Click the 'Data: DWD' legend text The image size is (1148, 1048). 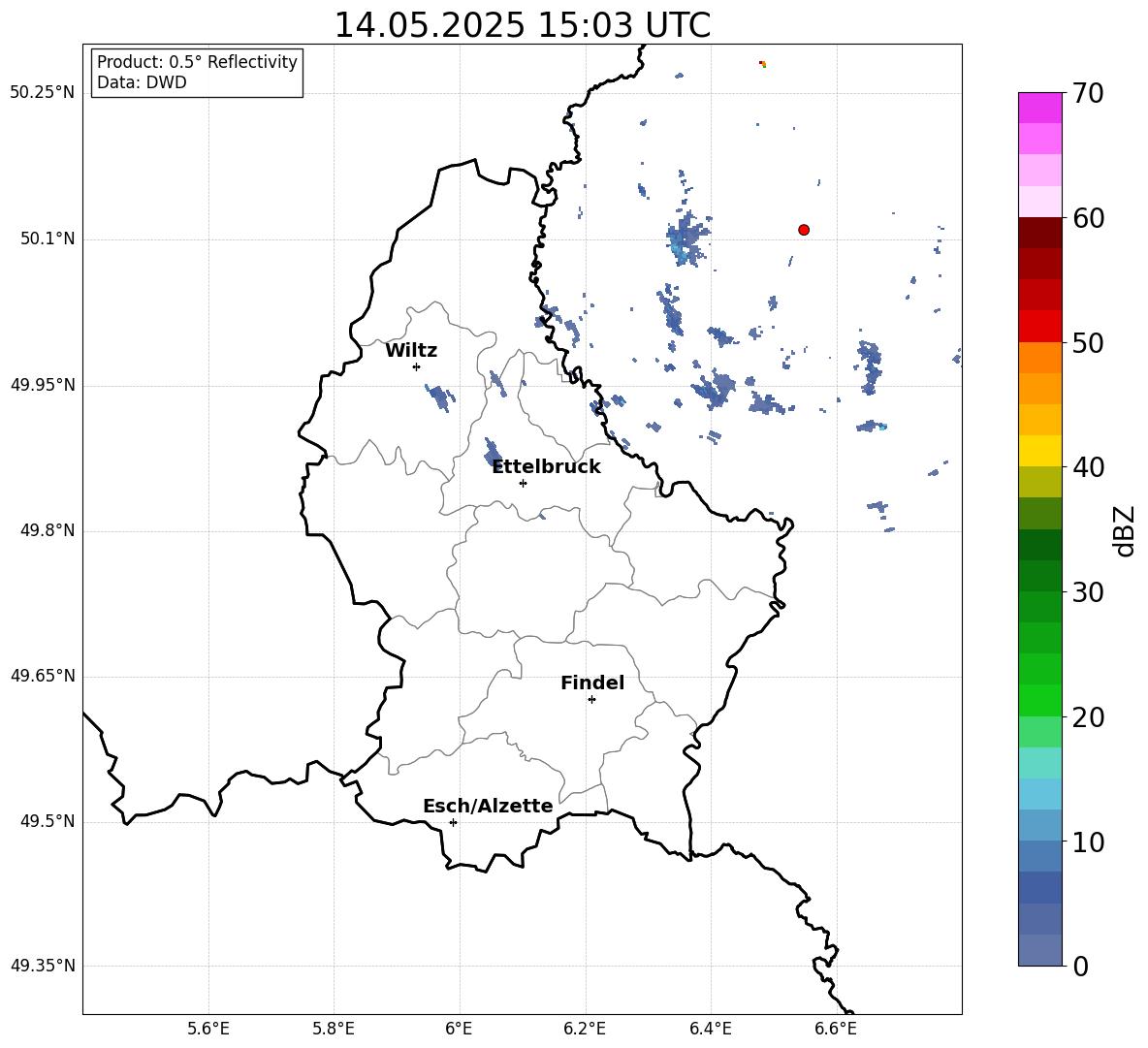(x=142, y=82)
